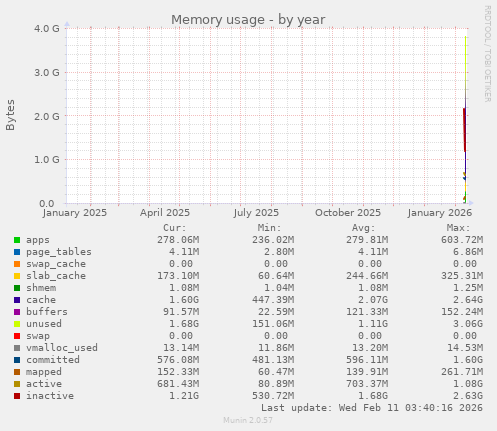Image resolution: width=497 pixels, height=431 pixels.
Task: Click the 'July 2025' x-axis label
Action: [256, 213]
